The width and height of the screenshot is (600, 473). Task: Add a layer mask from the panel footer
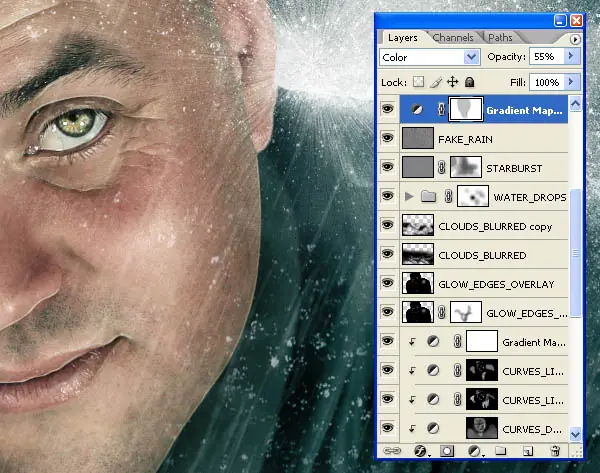point(447,451)
